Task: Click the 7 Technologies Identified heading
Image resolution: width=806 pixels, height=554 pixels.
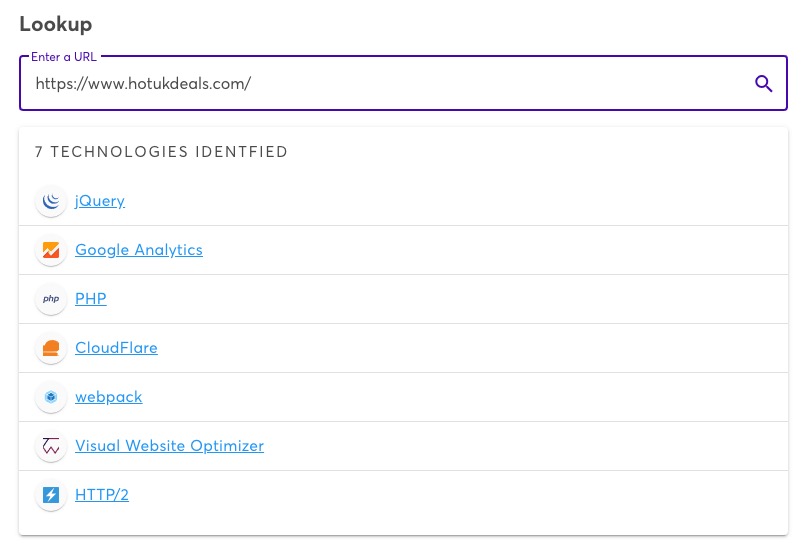Action: (161, 152)
